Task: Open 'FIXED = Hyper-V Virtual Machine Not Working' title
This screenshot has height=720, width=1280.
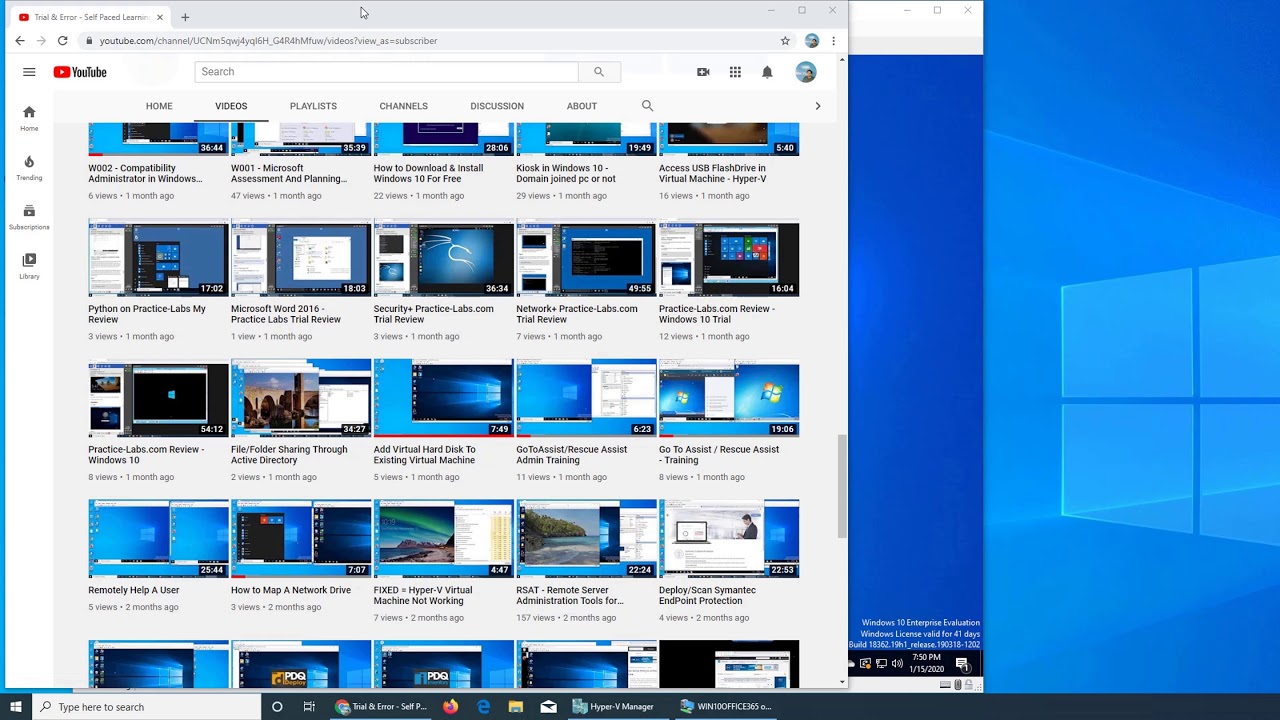Action: click(423, 595)
